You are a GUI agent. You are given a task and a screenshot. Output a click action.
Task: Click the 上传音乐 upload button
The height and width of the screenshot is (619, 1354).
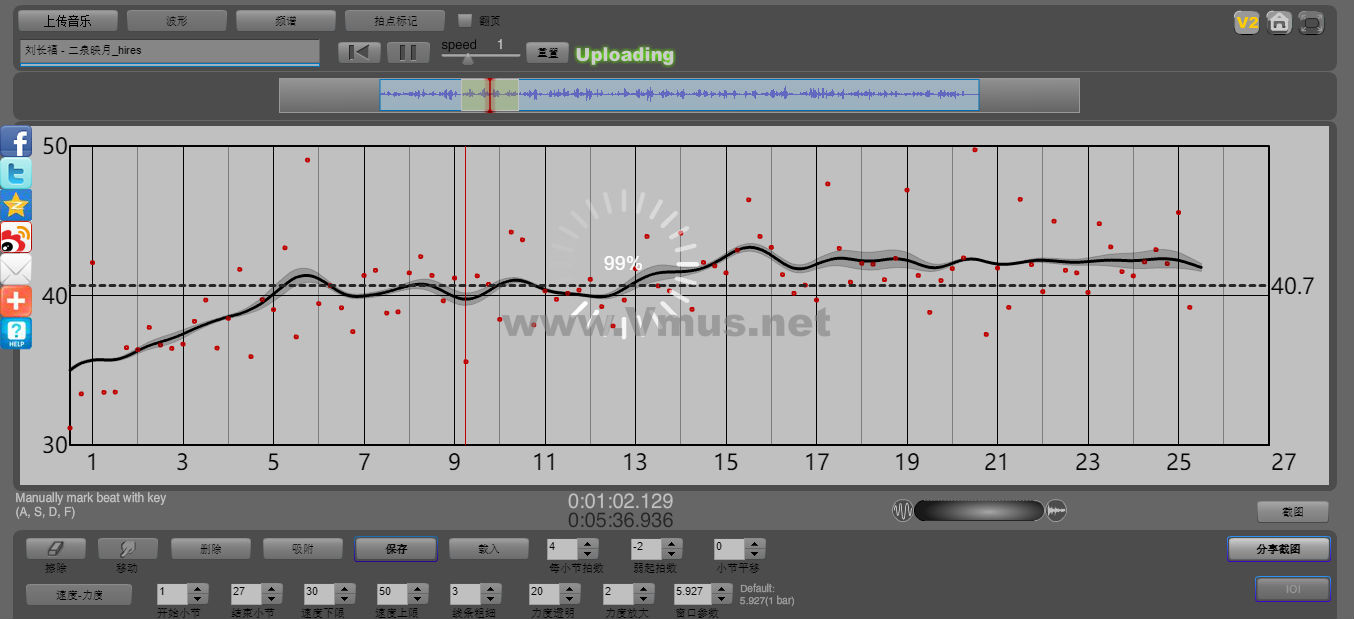coord(68,20)
